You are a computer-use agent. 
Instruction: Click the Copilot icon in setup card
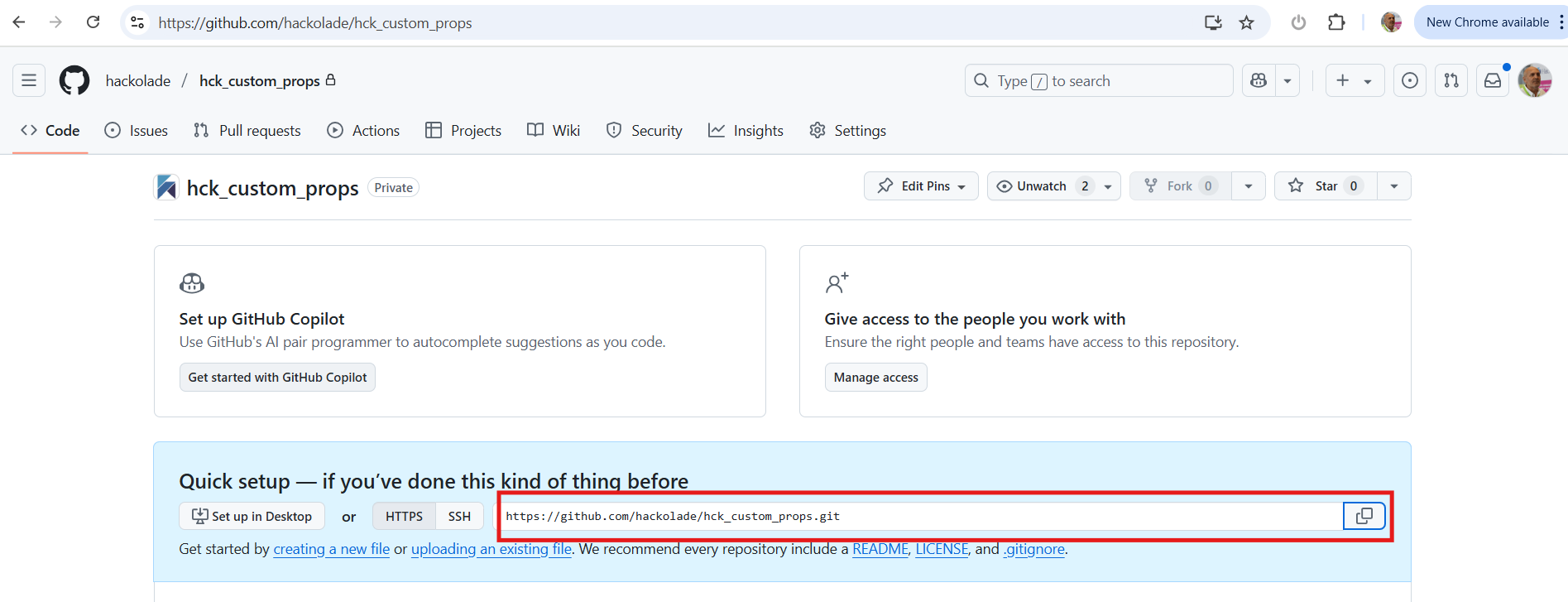tap(192, 283)
